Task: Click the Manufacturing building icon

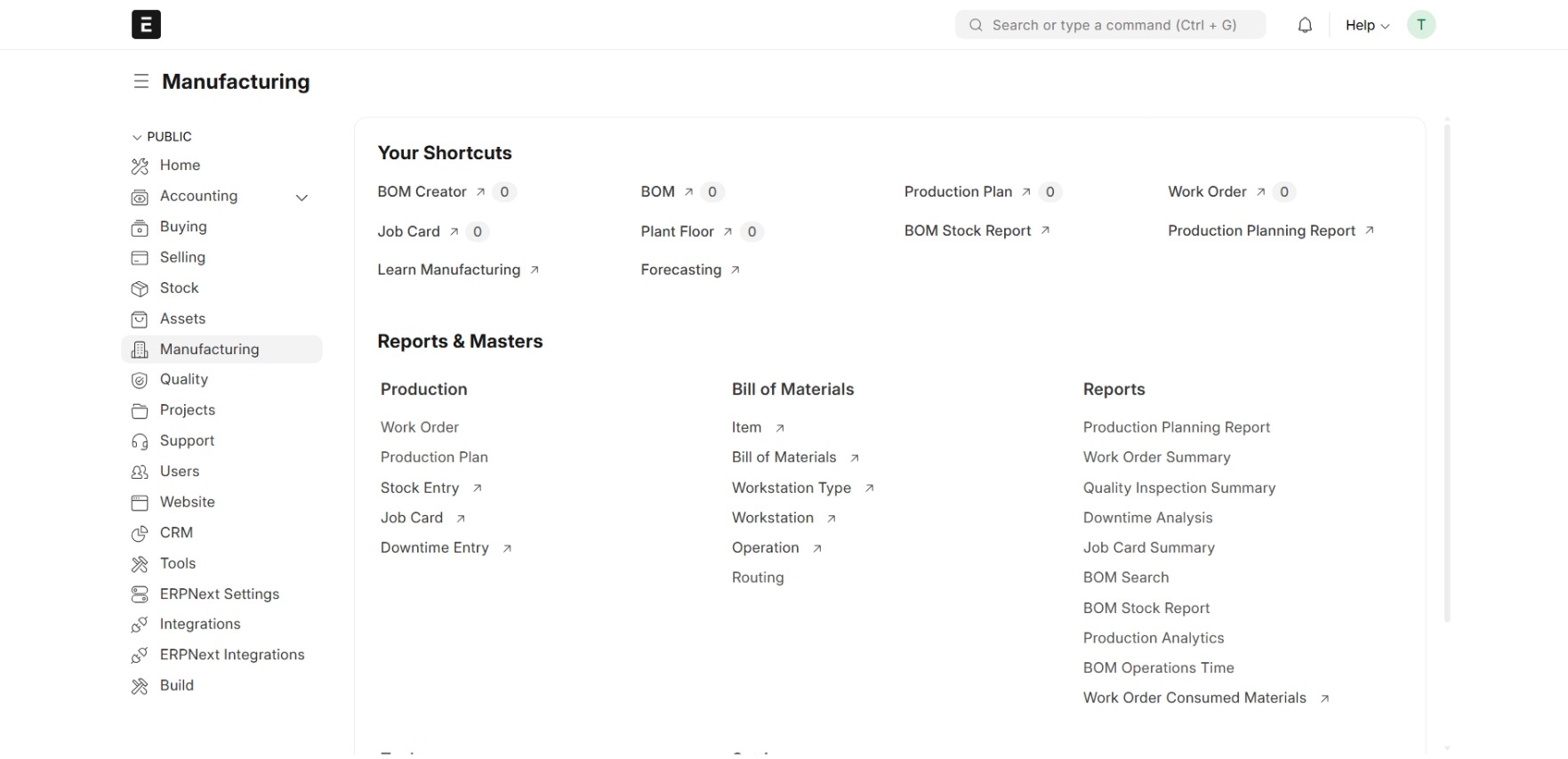Action: 140,350
